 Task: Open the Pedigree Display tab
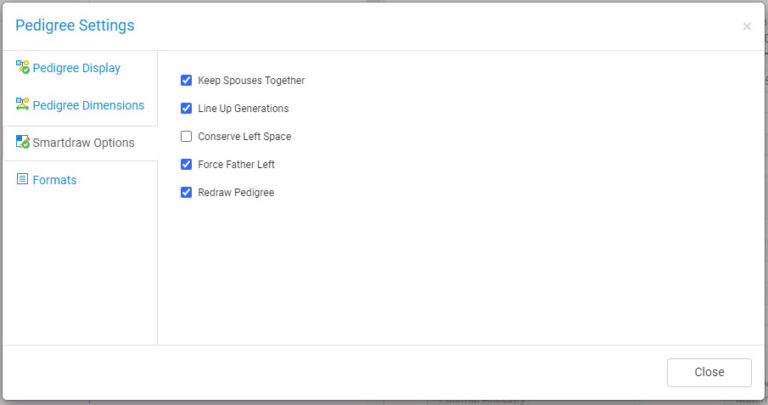76,68
